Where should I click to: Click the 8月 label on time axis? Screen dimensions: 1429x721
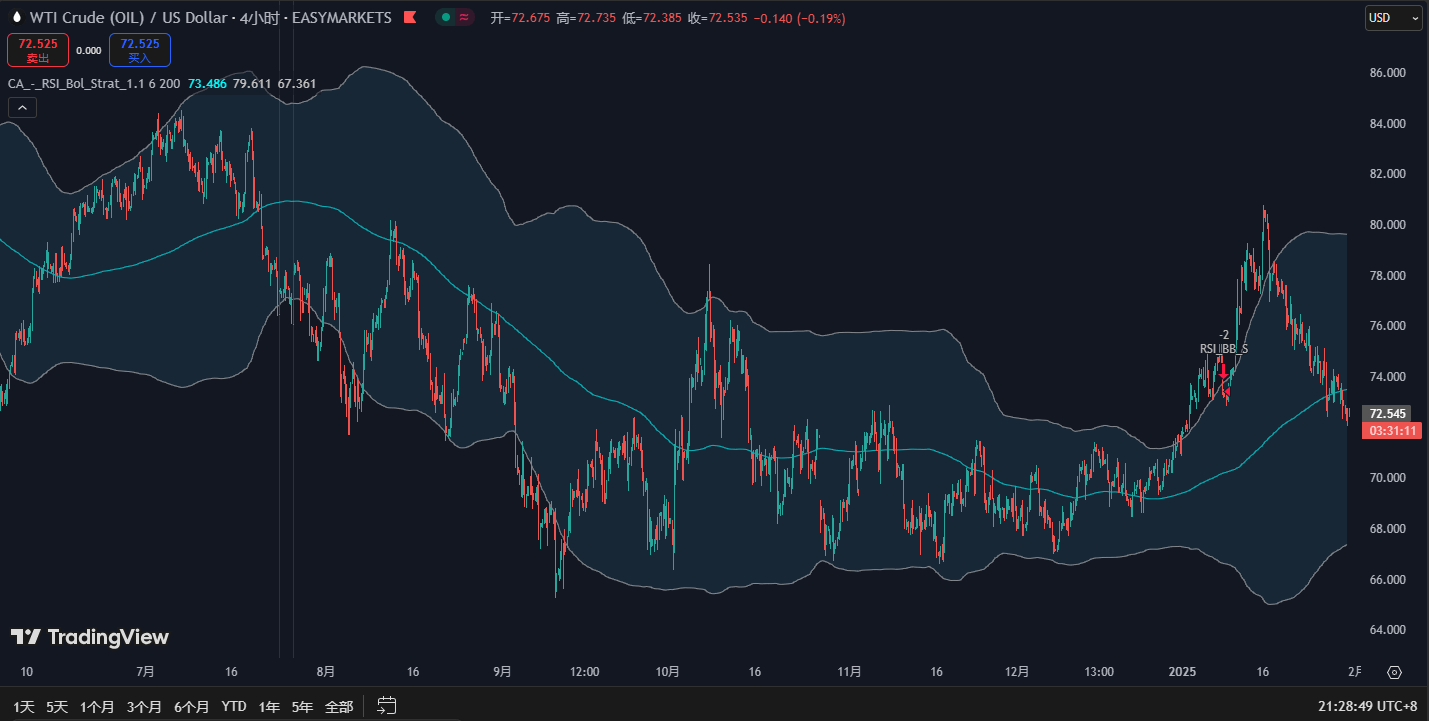(x=324, y=672)
